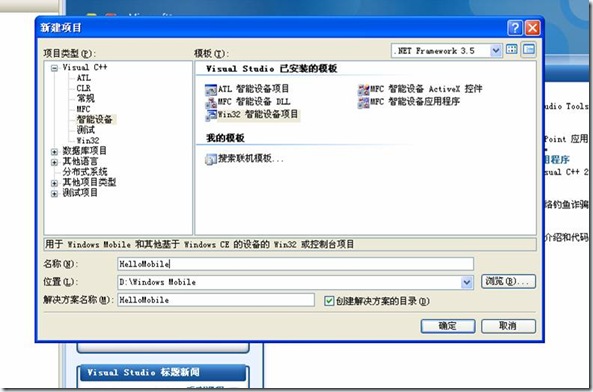Viewport: 593px width, 392px height.
Task: Collapse the Visual C++ tree node
Action: click(54, 68)
